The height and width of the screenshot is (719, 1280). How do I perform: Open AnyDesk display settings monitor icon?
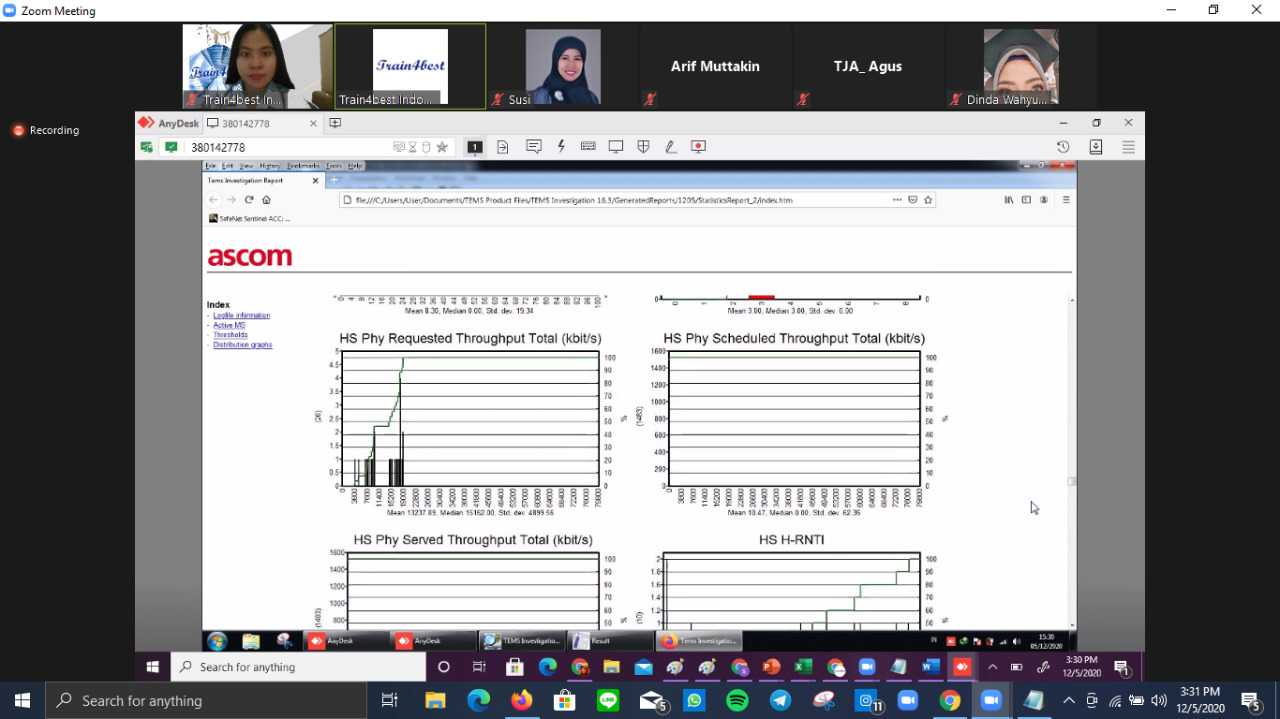coord(616,147)
